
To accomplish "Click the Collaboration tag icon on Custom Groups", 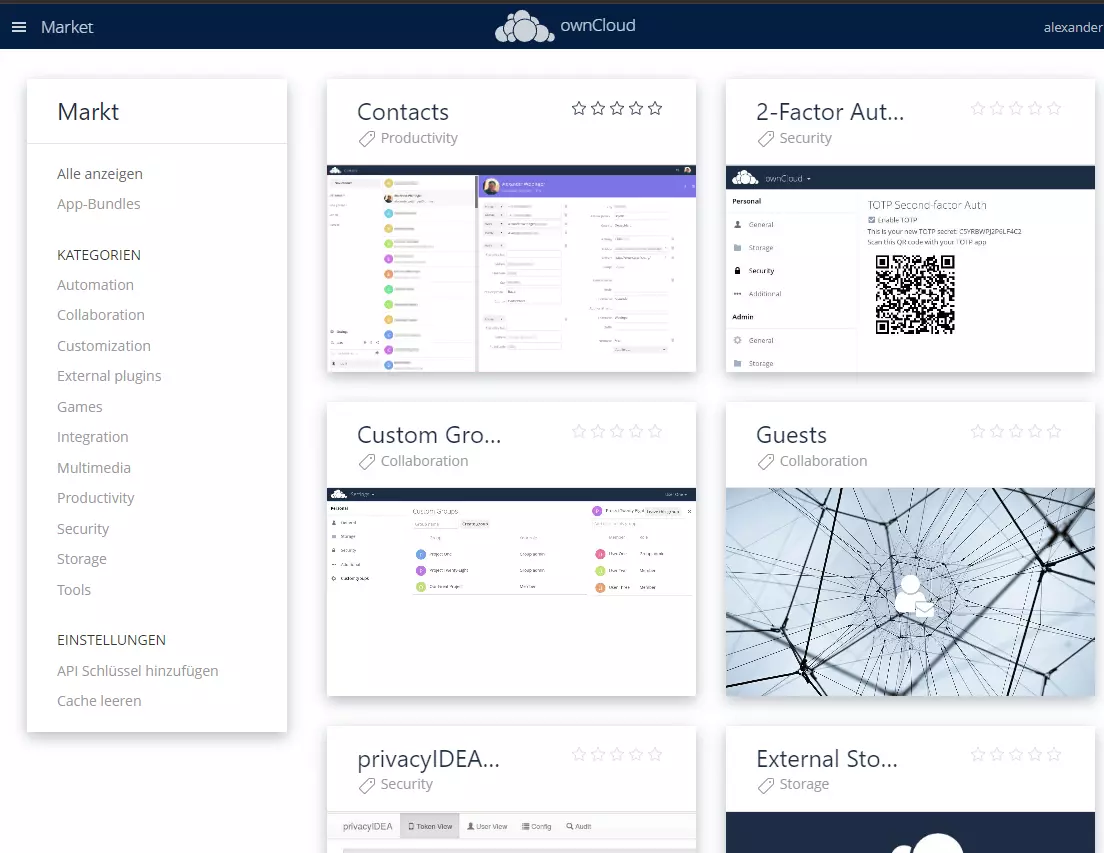I will point(366,461).
